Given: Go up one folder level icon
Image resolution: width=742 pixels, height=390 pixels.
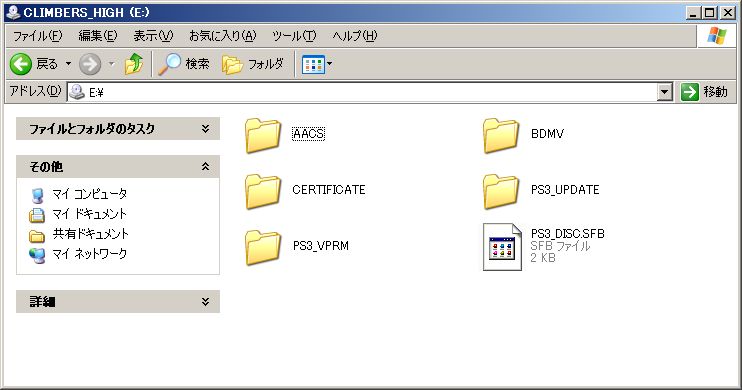Looking at the screenshot, I should [x=134, y=64].
